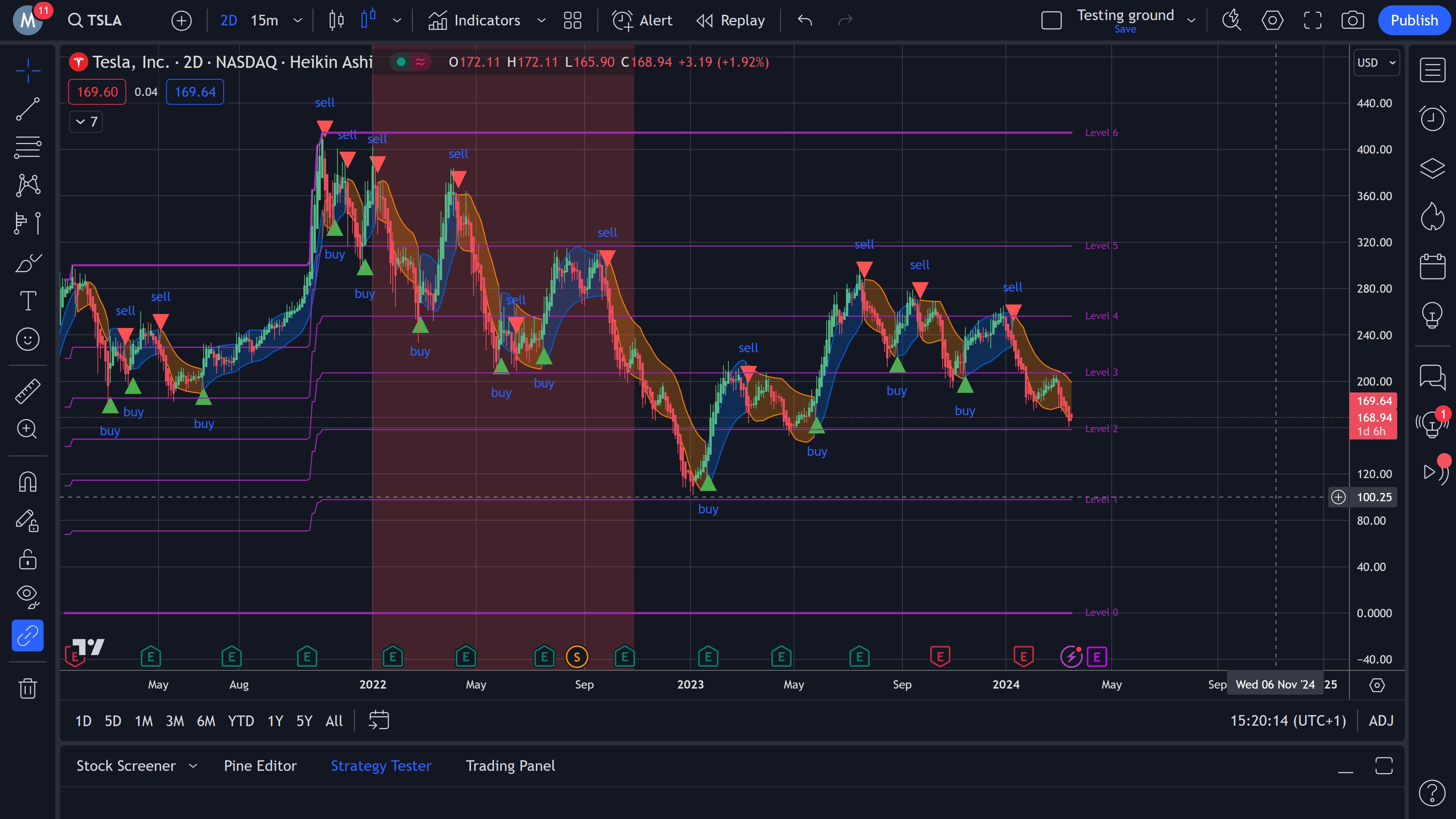The height and width of the screenshot is (819, 1456).
Task: Expand the timeframe interval dropdown
Action: 297,21
